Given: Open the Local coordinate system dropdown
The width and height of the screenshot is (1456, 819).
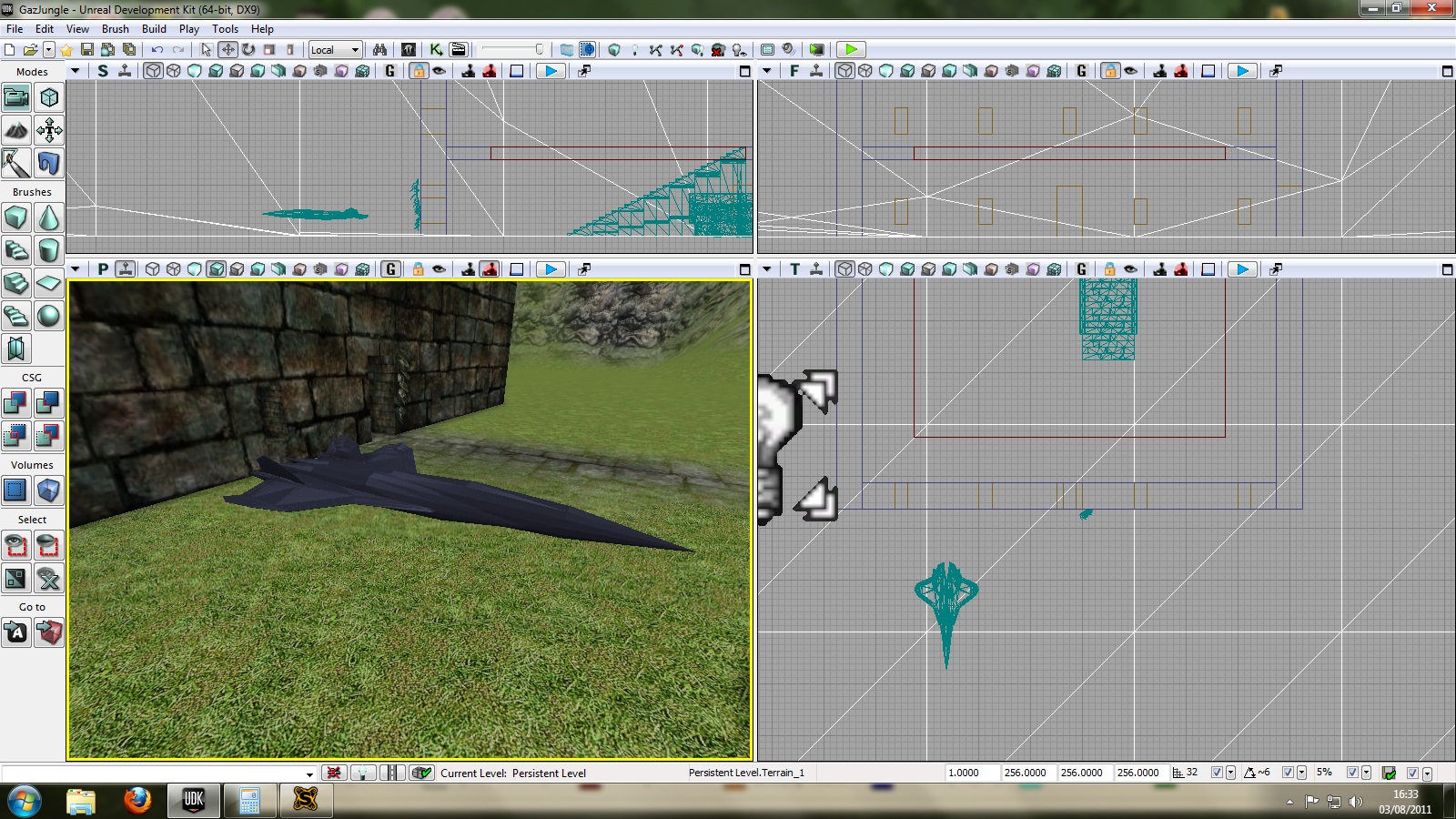Looking at the screenshot, I should [x=335, y=50].
